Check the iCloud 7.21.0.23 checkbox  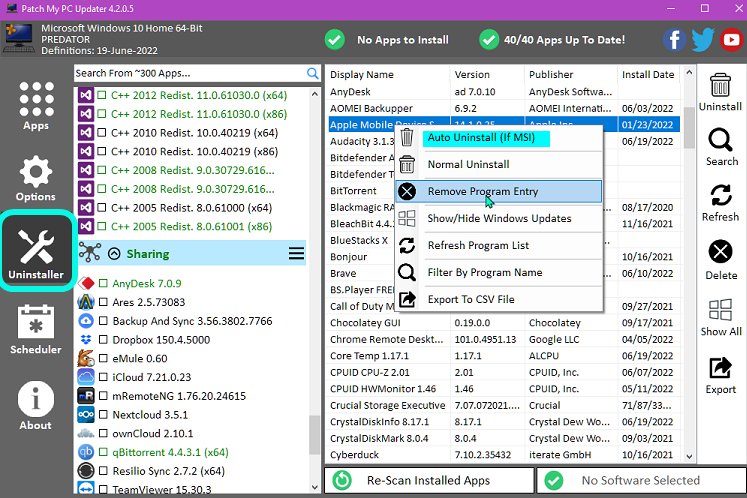[x=103, y=377]
